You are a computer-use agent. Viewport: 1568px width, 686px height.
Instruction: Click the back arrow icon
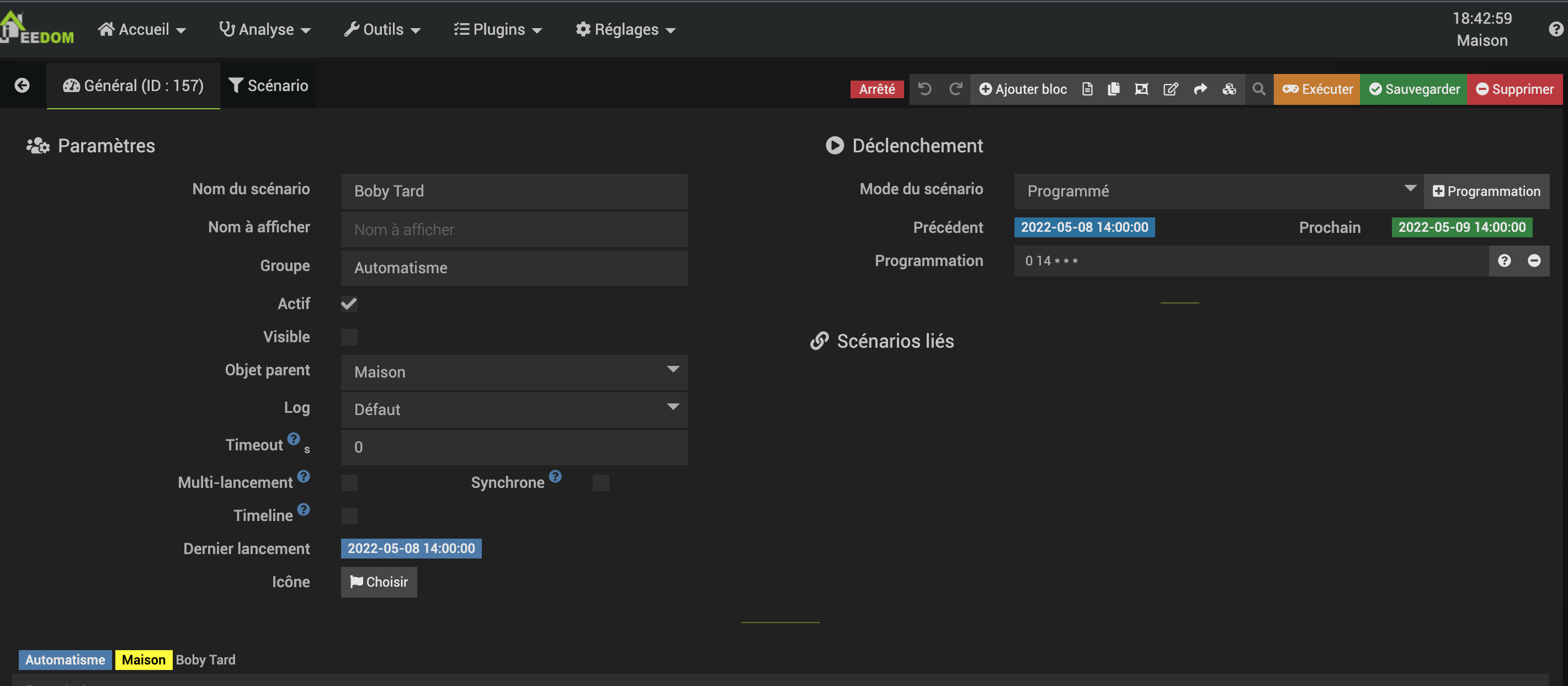(x=22, y=86)
